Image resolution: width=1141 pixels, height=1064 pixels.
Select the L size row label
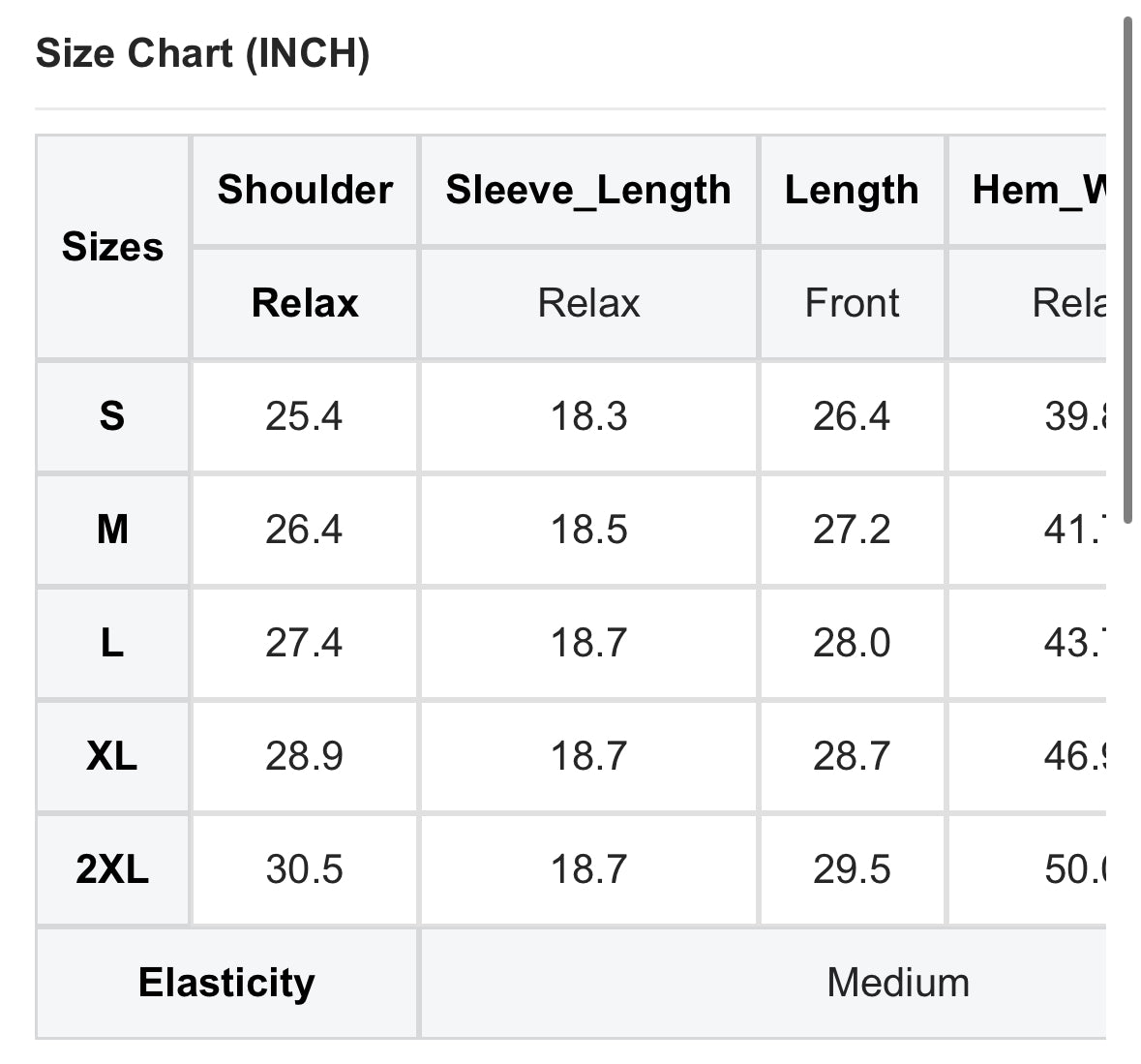click(x=112, y=643)
